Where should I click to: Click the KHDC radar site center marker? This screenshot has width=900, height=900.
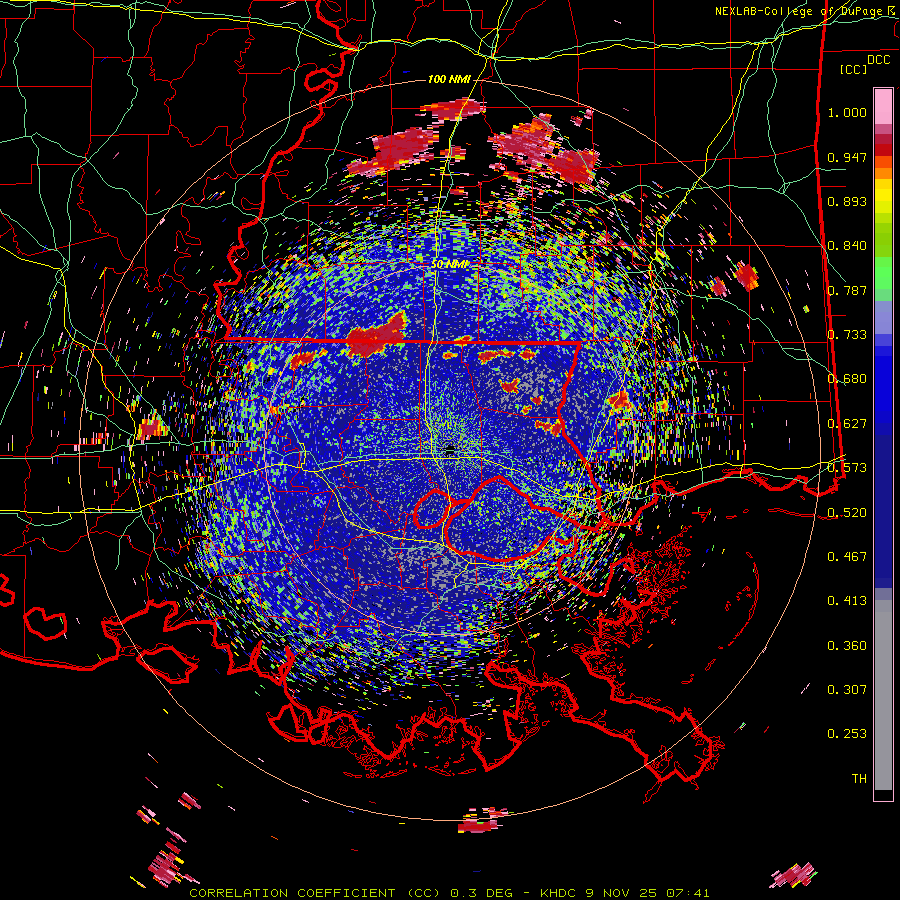pyautogui.click(x=450, y=449)
